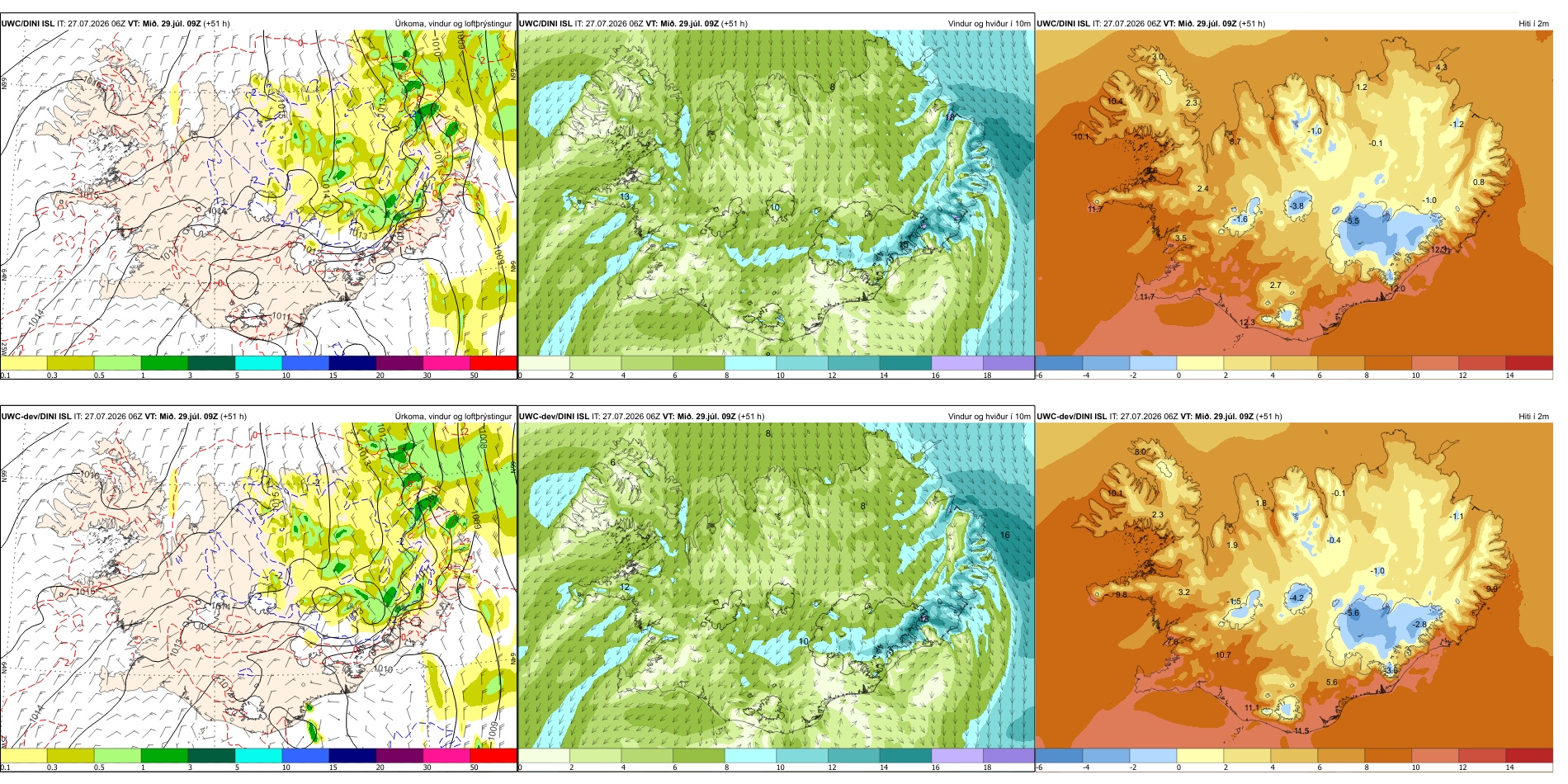Open the bottom UWC-dev precipitation and pressure map
The height and width of the screenshot is (784, 1568).
(x=258, y=586)
